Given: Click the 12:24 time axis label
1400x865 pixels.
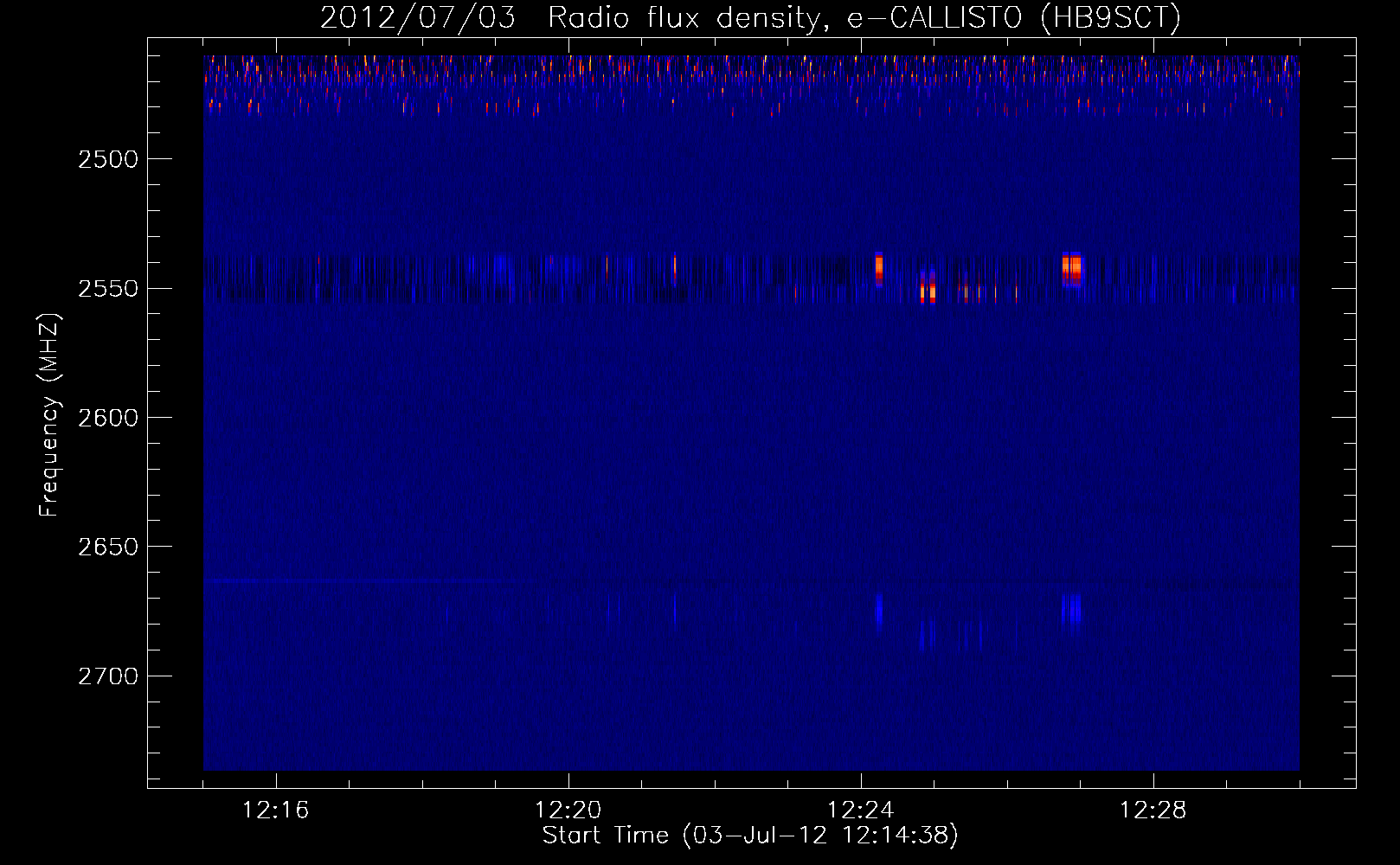Looking at the screenshot, I should pyautogui.click(x=861, y=811).
